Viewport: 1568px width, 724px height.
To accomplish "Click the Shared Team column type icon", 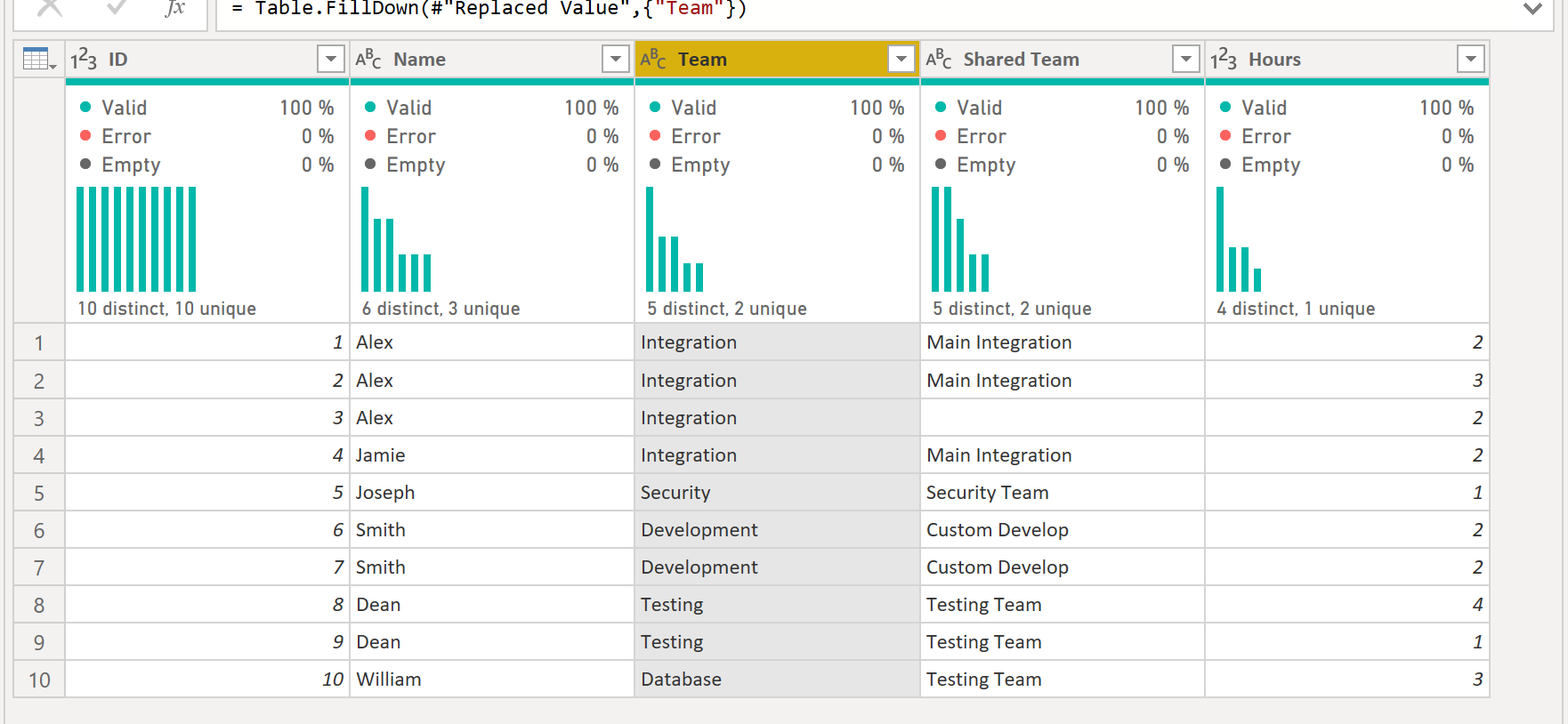I will [939, 60].
